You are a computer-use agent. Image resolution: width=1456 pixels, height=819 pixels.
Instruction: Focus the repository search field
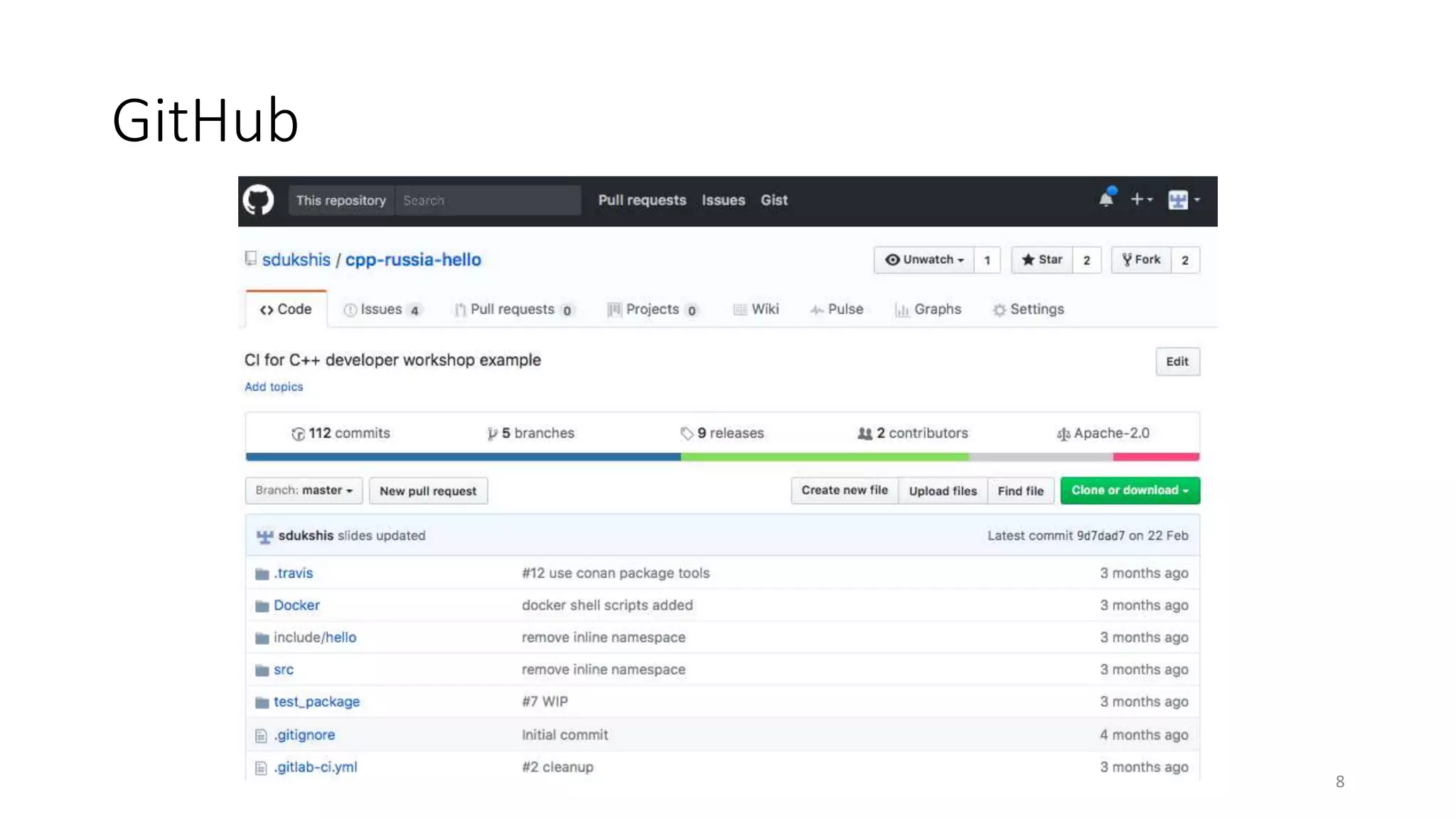click(x=488, y=200)
